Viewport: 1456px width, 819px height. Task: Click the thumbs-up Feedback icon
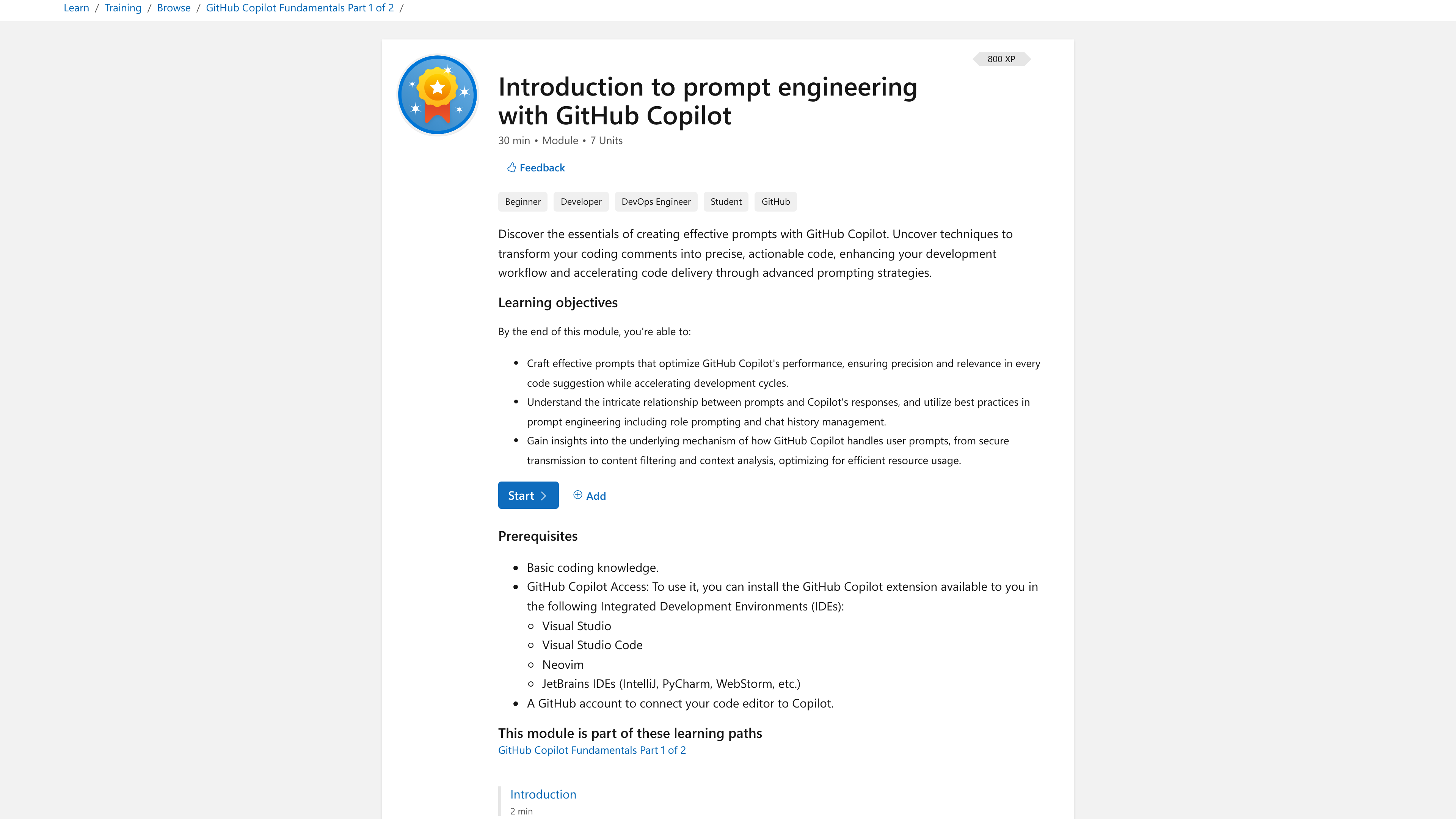(x=511, y=167)
